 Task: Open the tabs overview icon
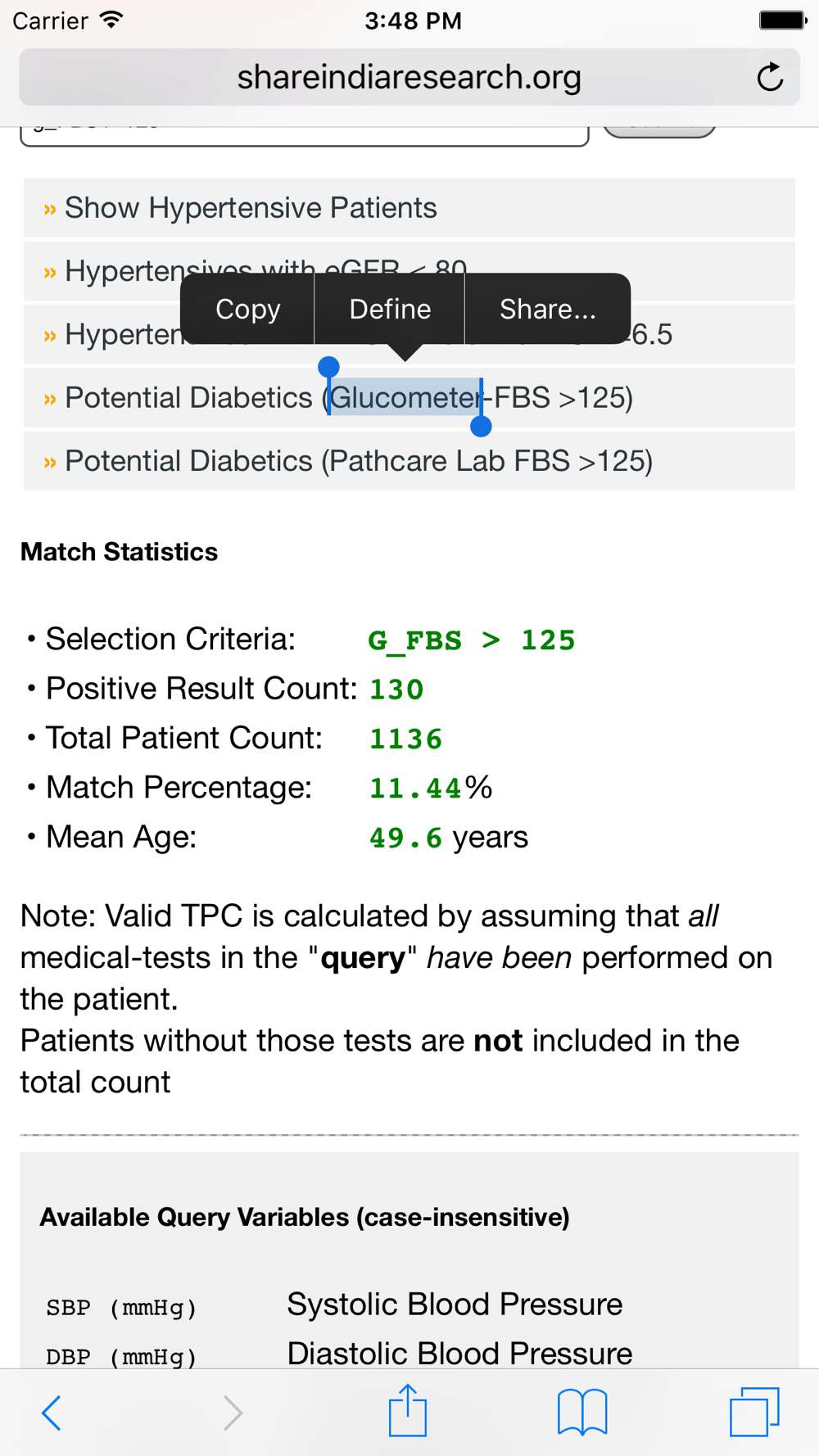pyautogui.click(x=754, y=1411)
